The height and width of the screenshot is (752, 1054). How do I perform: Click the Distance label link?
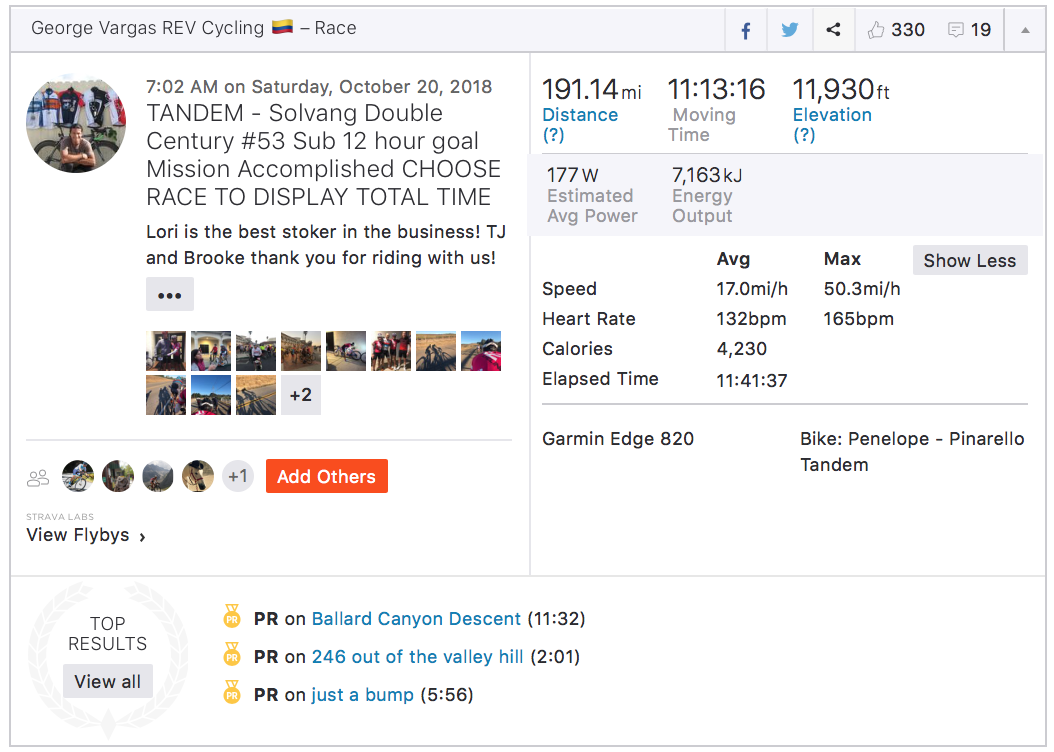[580, 115]
